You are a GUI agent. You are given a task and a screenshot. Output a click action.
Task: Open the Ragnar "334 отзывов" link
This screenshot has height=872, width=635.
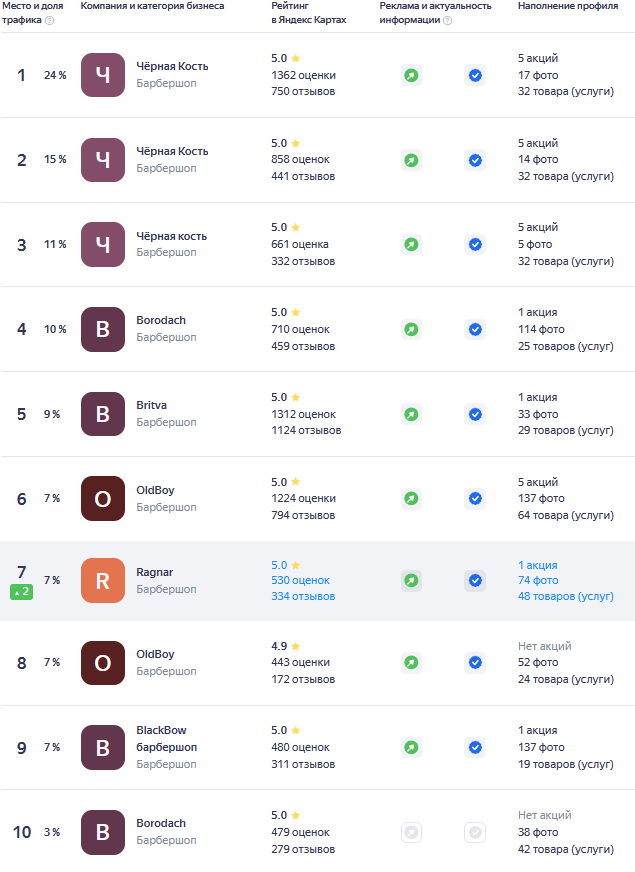pyautogui.click(x=303, y=596)
